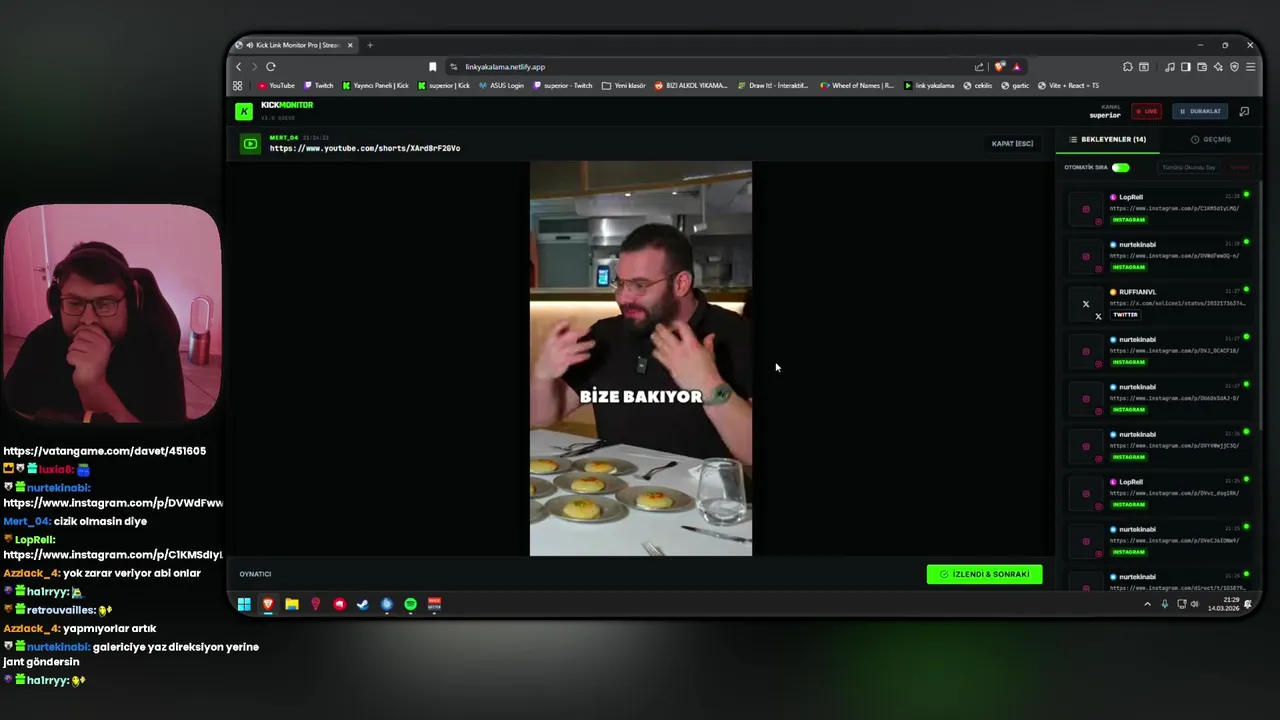Viewport: 1280px width, 720px height.
Task: Open a new browser tab with the plus
Action: [370, 45]
